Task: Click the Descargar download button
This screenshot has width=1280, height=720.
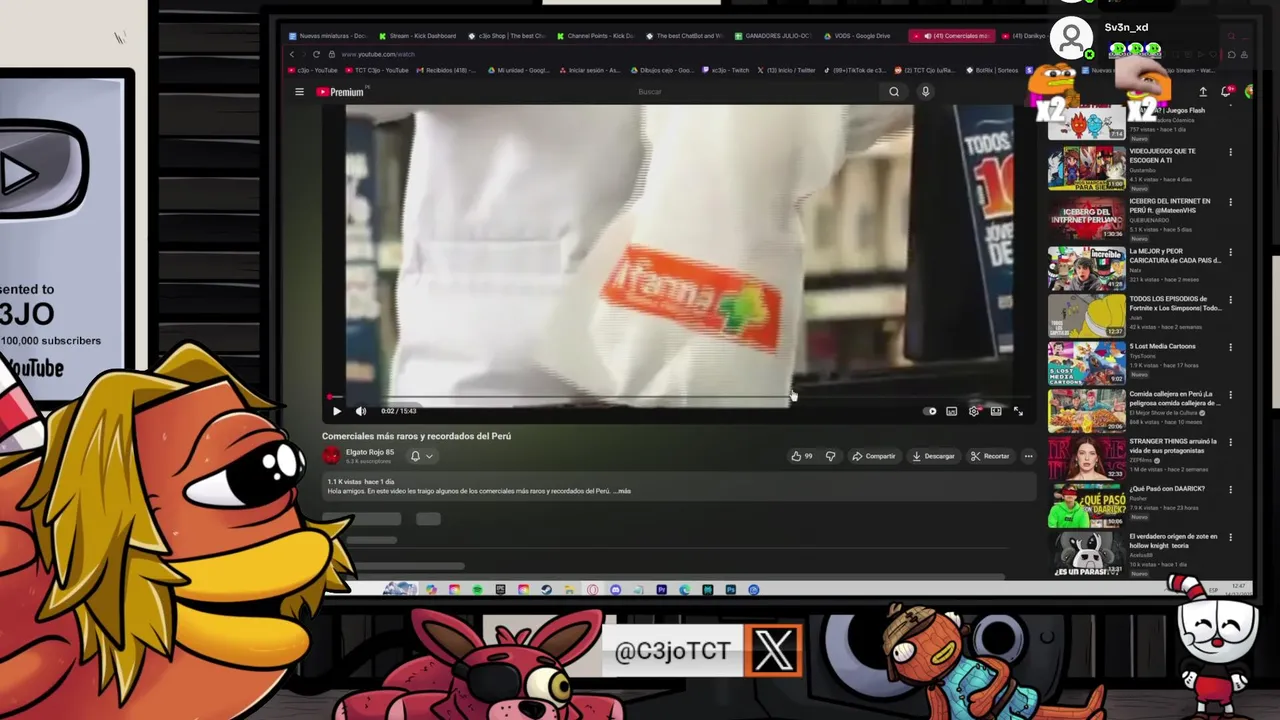Action: click(933, 456)
